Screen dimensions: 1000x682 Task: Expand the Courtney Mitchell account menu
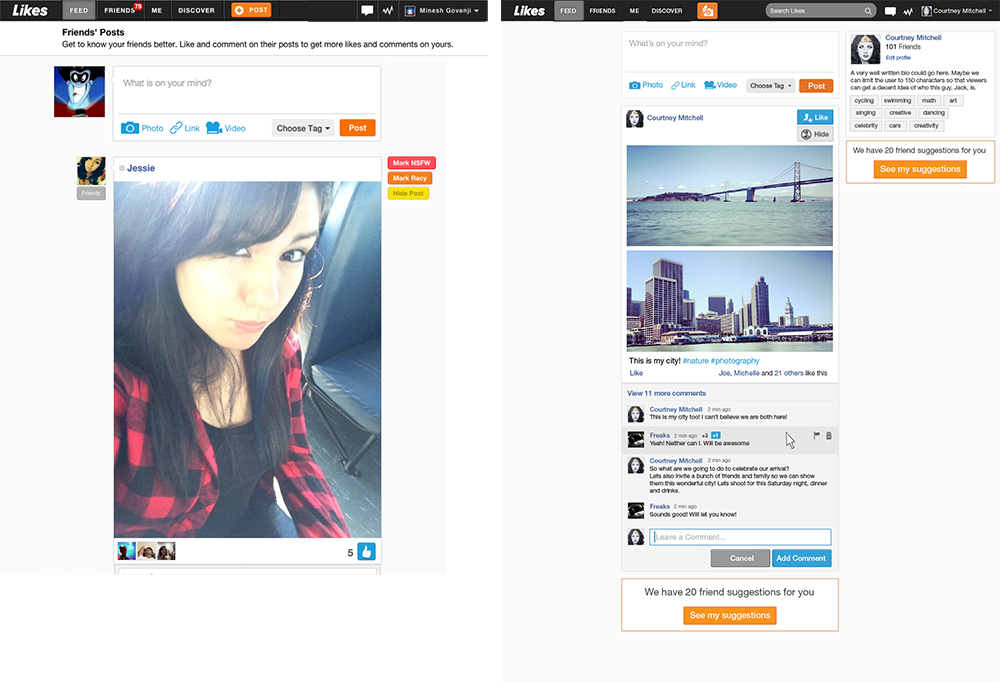(957, 11)
